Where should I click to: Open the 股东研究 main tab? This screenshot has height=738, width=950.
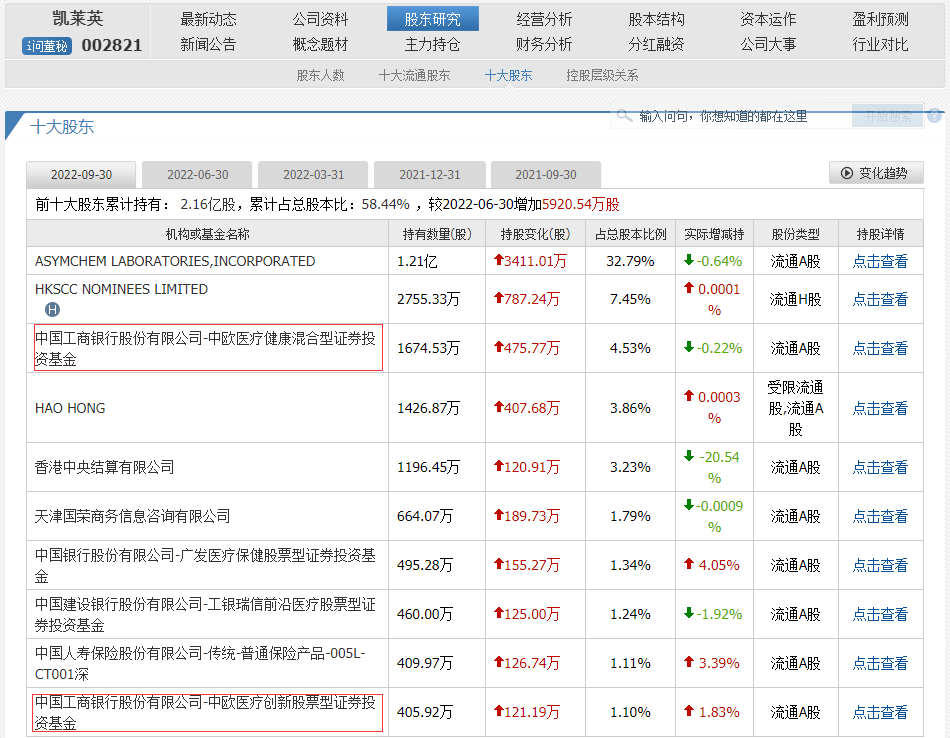(432, 19)
